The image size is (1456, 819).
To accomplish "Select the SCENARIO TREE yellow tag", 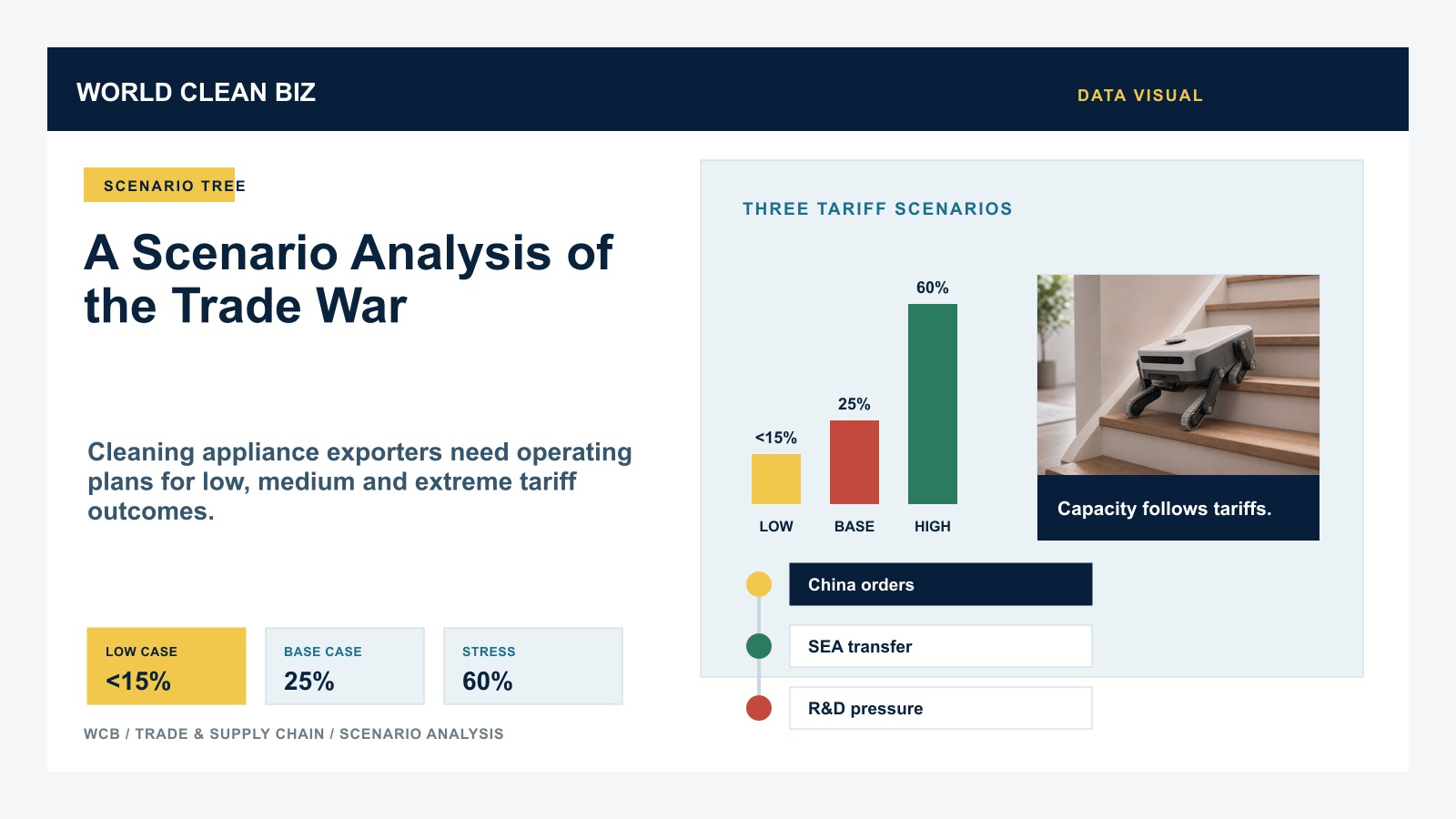I will coord(160,185).
